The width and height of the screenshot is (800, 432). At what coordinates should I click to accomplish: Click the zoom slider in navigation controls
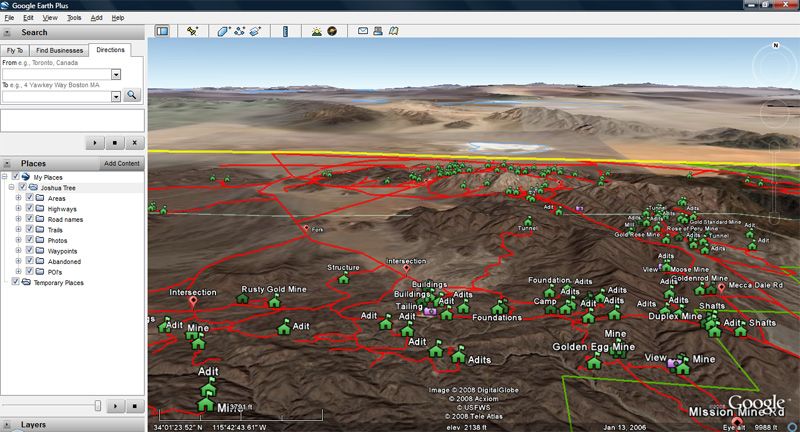coord(774,184)
